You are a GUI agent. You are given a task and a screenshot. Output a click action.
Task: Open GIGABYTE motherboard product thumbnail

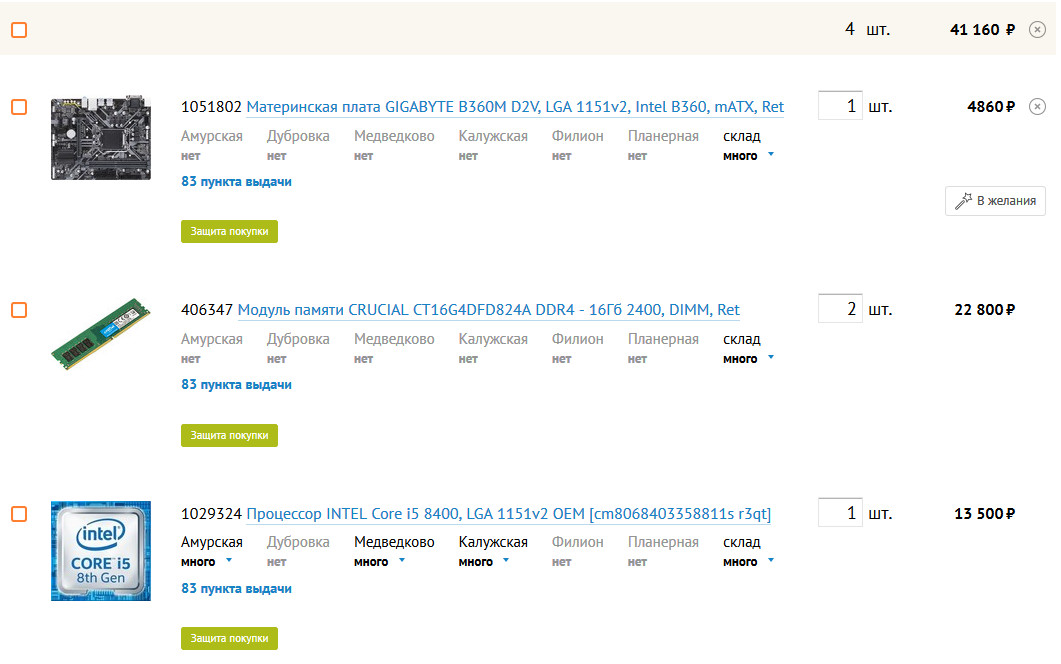tap(101, 138)
